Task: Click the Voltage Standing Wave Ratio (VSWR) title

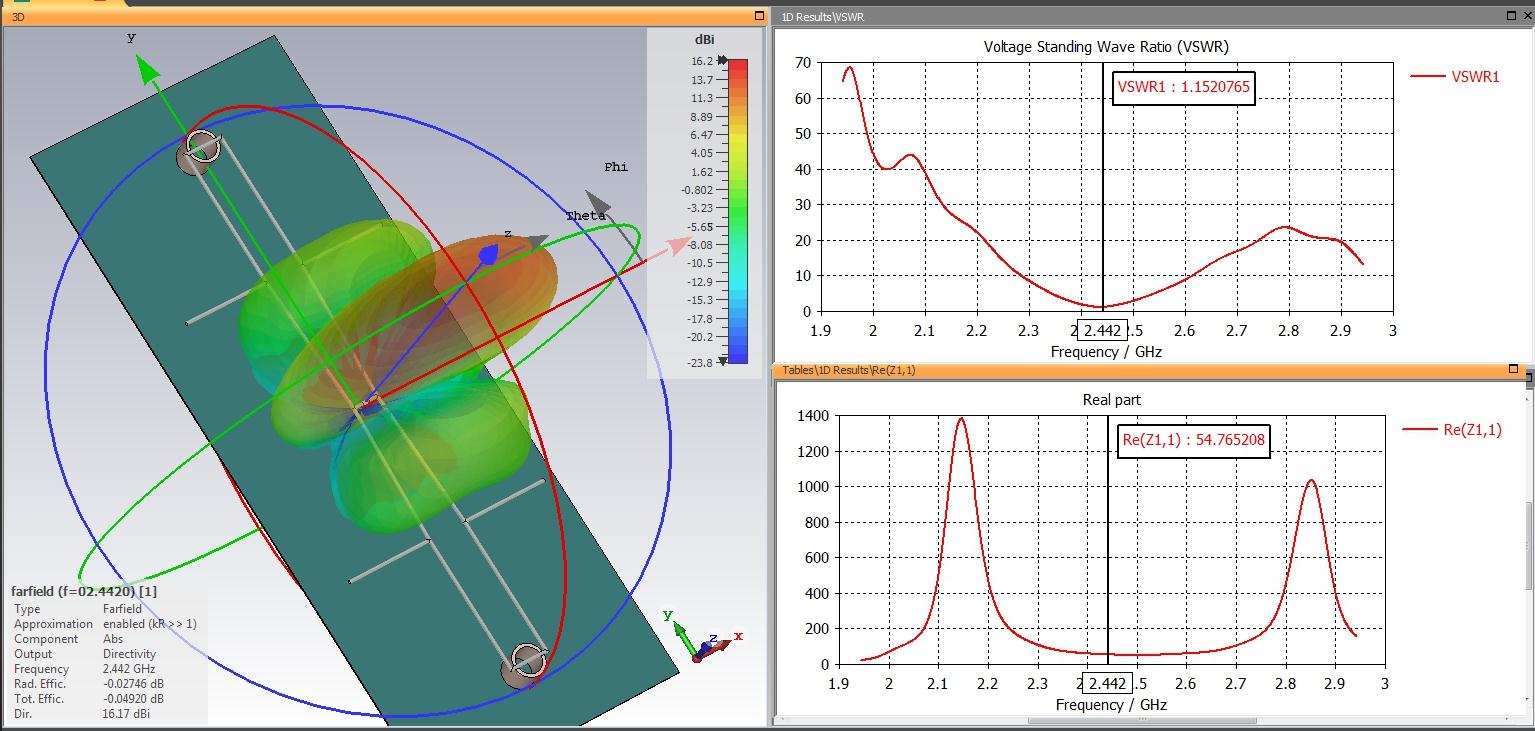Action: 1106,47
